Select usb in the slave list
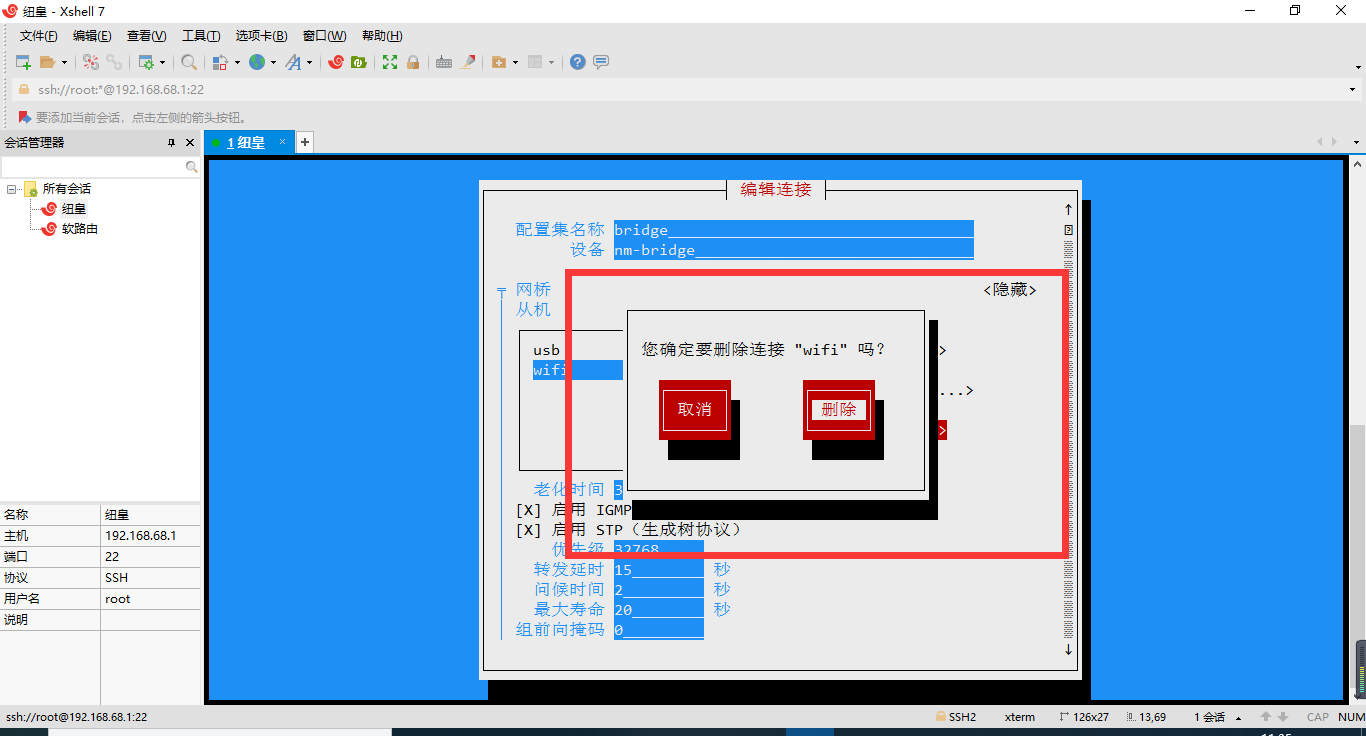 [547, 350]
